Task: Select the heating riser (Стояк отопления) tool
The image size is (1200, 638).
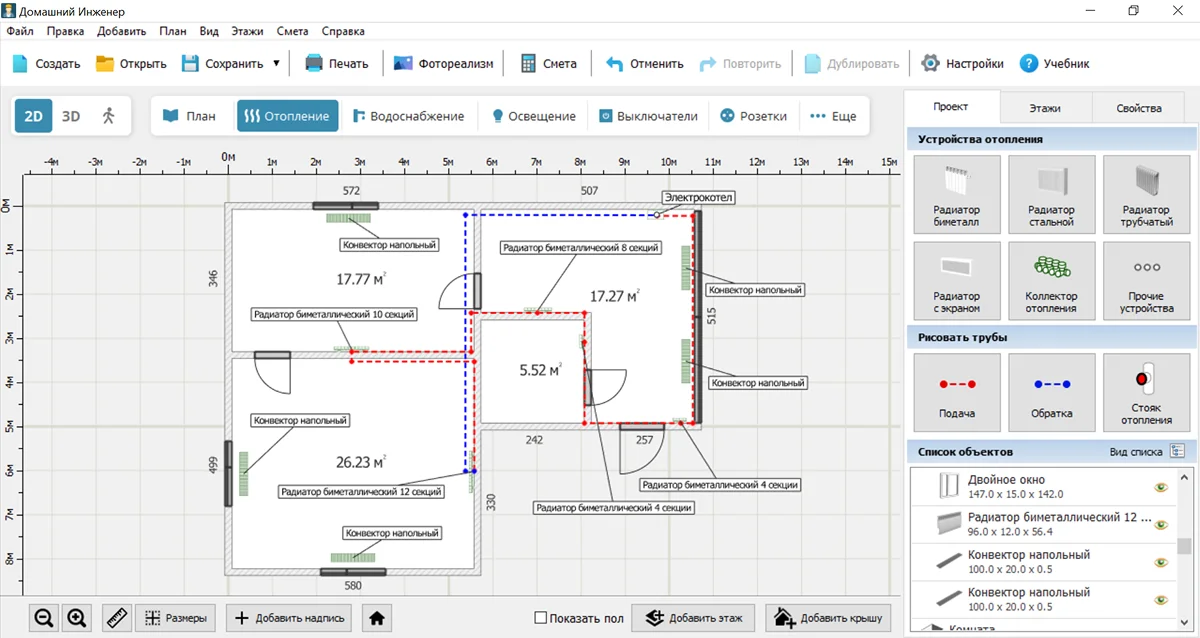Action: pos(1146,392)
